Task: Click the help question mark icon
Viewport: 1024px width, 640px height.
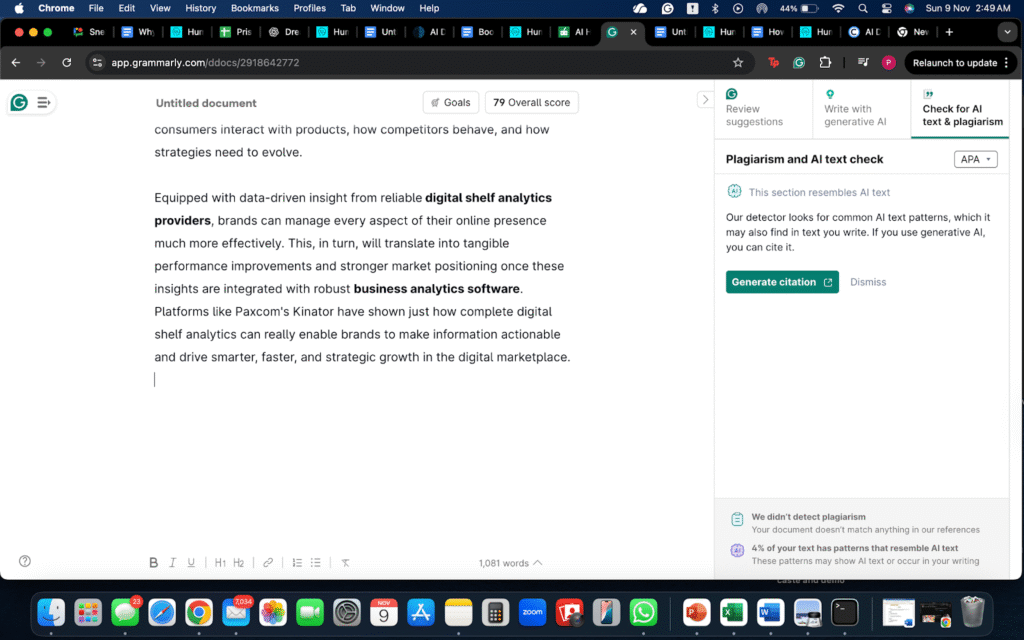Action: coord(25,561)
